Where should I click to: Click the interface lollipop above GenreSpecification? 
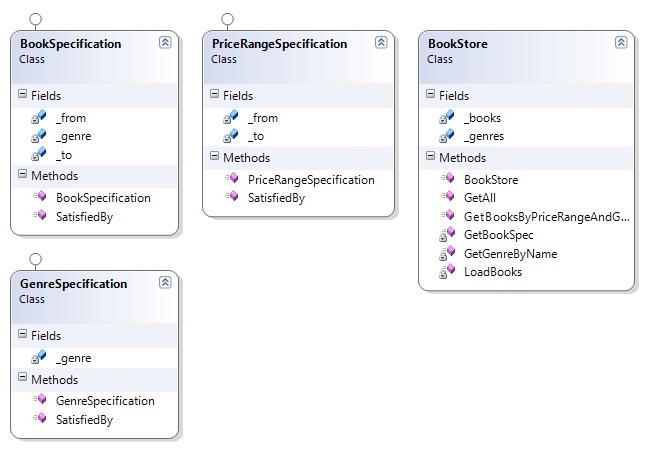click(36, 259)
